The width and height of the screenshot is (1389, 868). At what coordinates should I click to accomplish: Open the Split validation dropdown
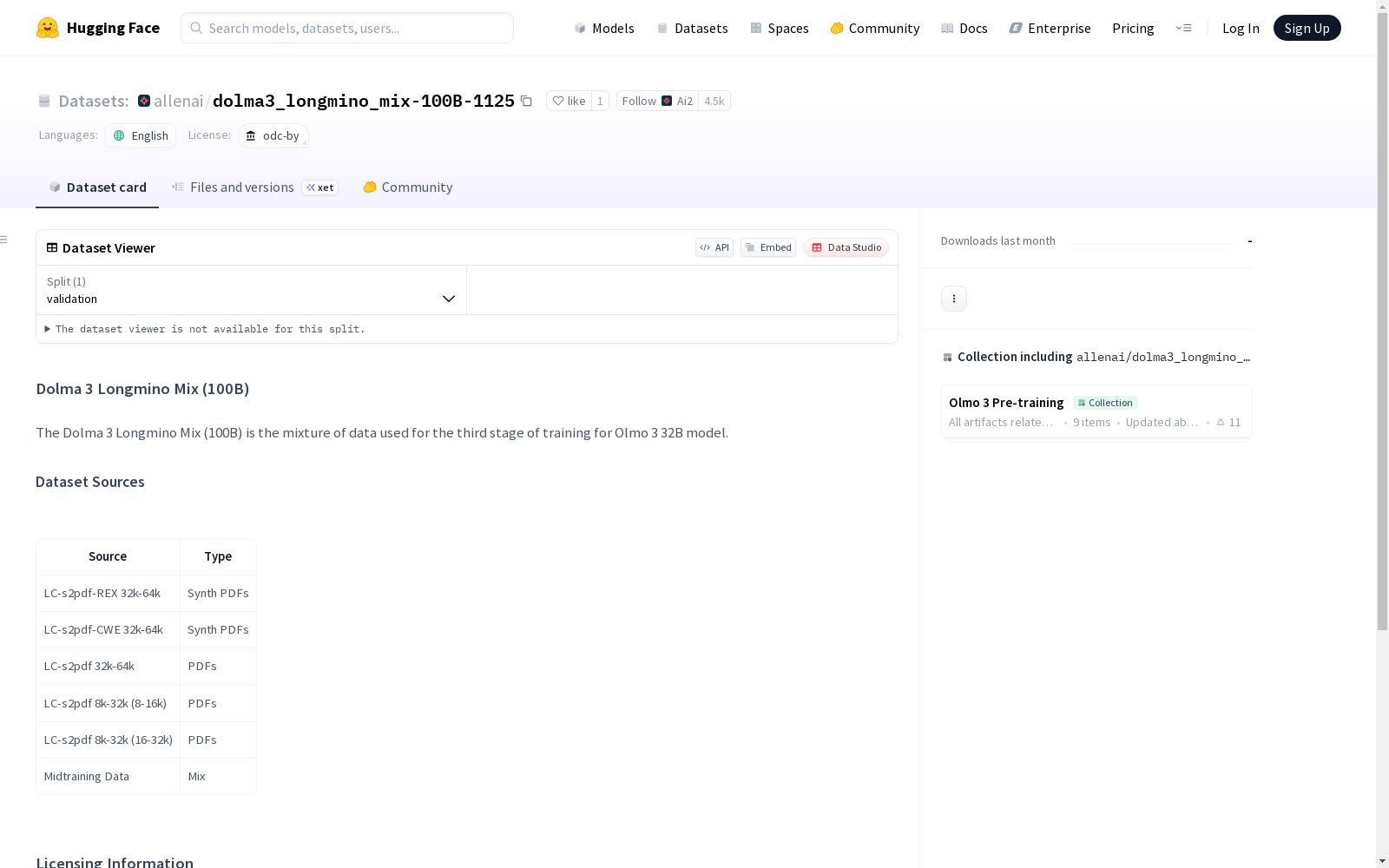coord(251,290)
